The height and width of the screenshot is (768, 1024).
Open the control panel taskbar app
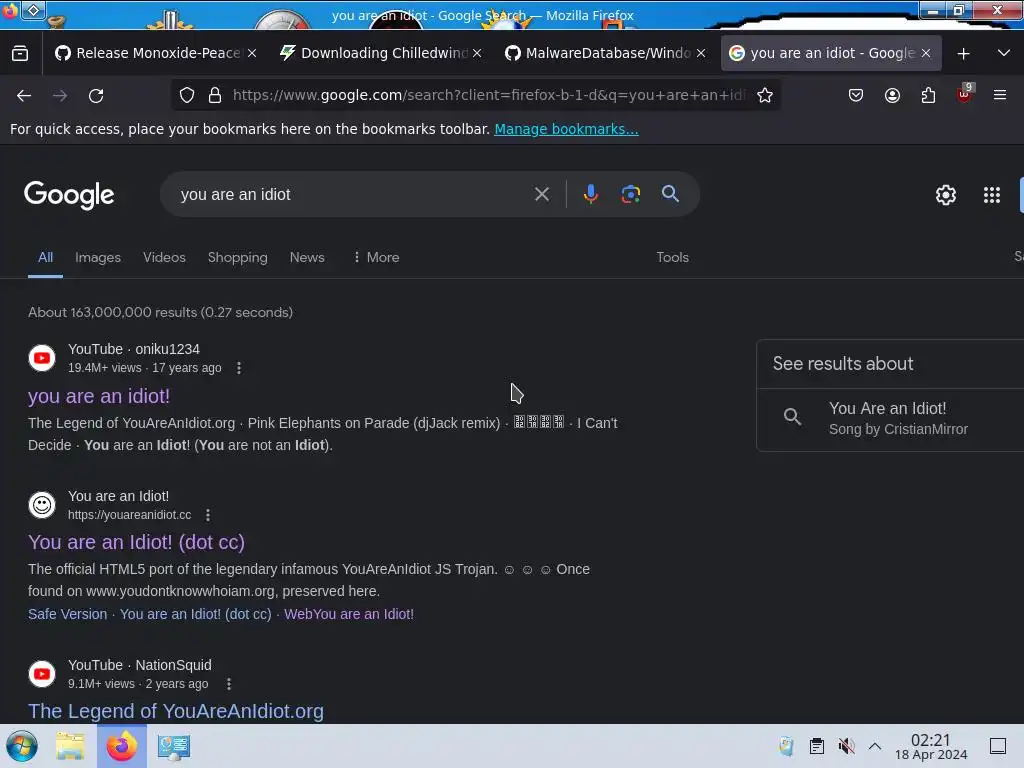tap(174, 746)
